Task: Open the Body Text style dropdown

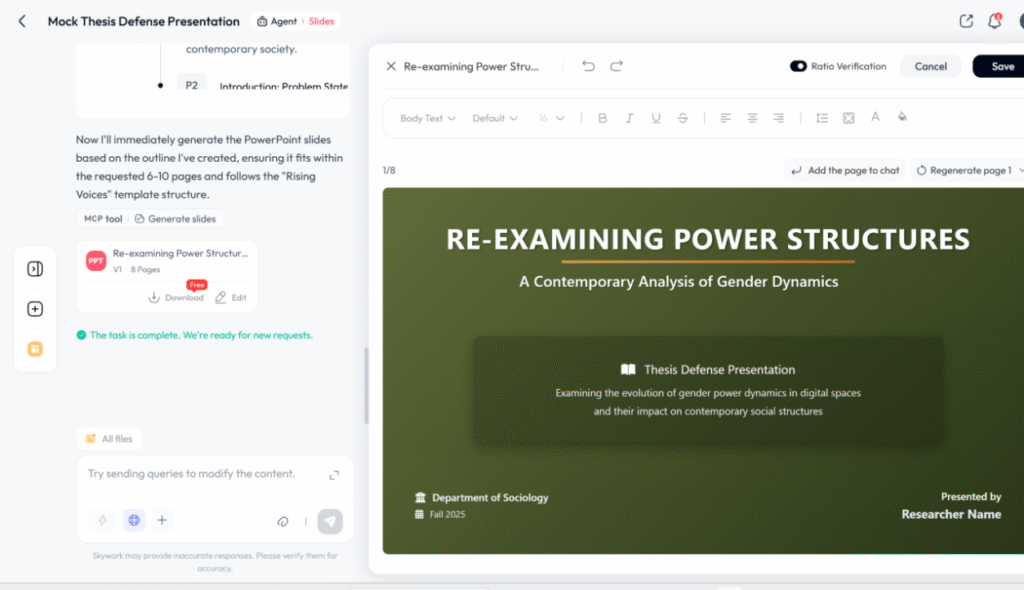Action: tap(427, 118)
